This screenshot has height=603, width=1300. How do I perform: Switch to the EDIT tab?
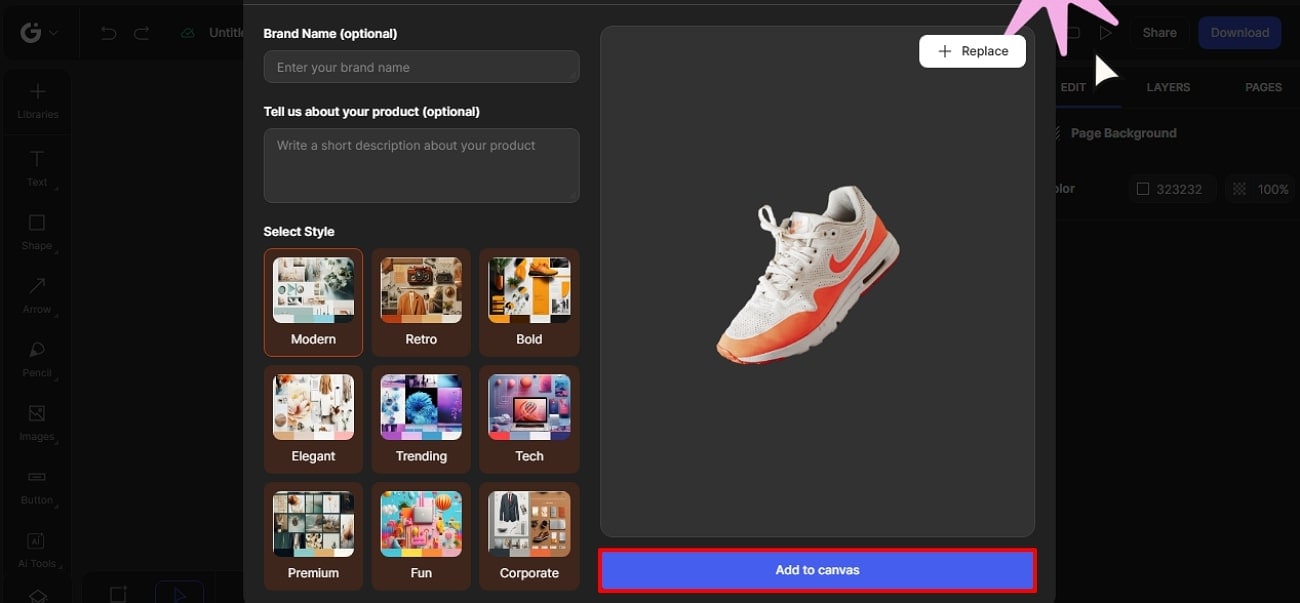point(1073,87)
